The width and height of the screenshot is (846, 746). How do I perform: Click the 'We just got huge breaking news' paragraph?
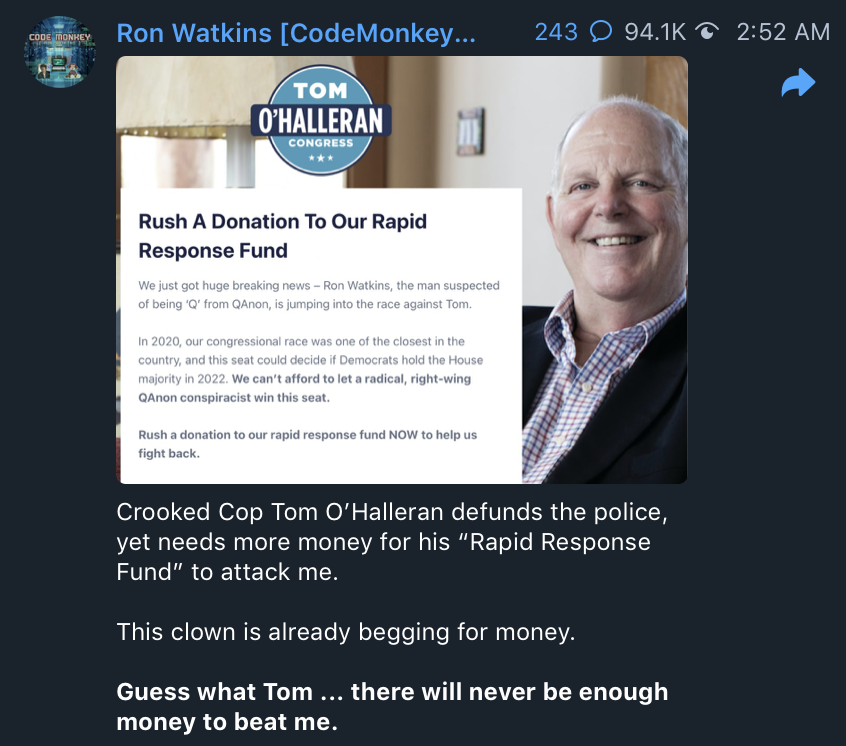pyautogui.click(x=319, y=295)
